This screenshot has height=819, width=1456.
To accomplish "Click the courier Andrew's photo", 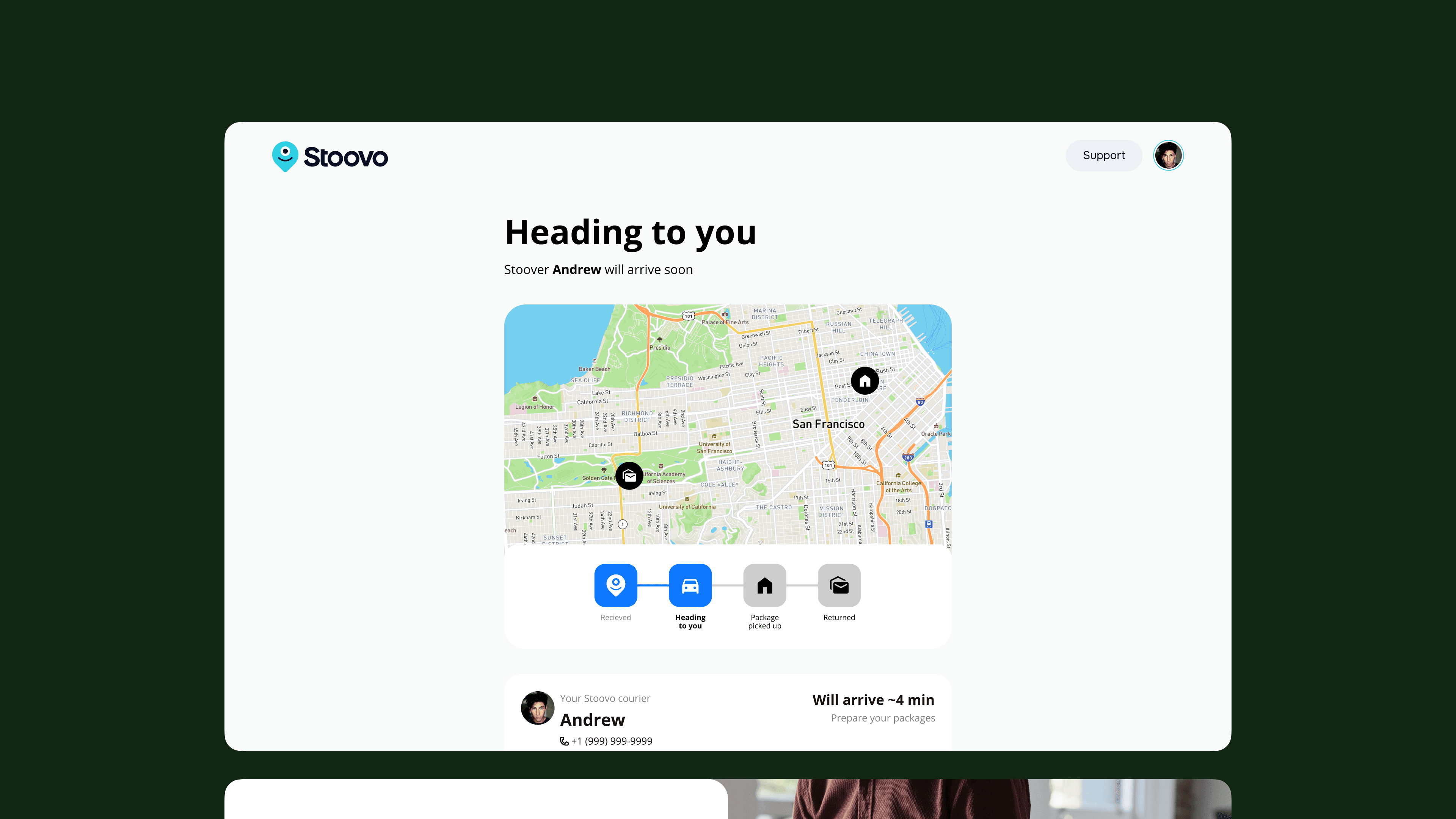I will coord(537,708).
